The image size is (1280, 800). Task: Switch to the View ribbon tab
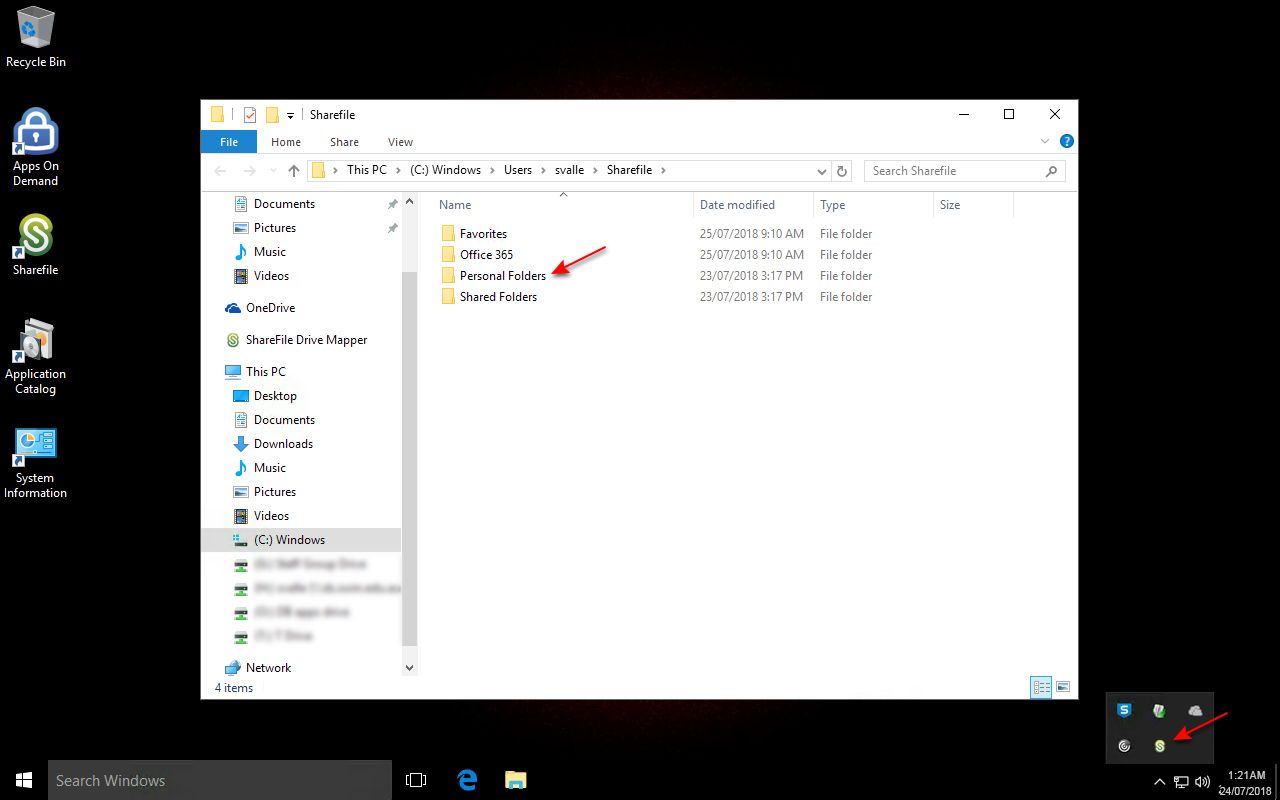(400, 142)
